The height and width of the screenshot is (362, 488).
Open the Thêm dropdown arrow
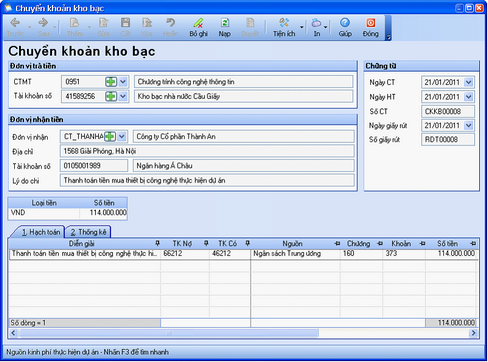point(89,27)
